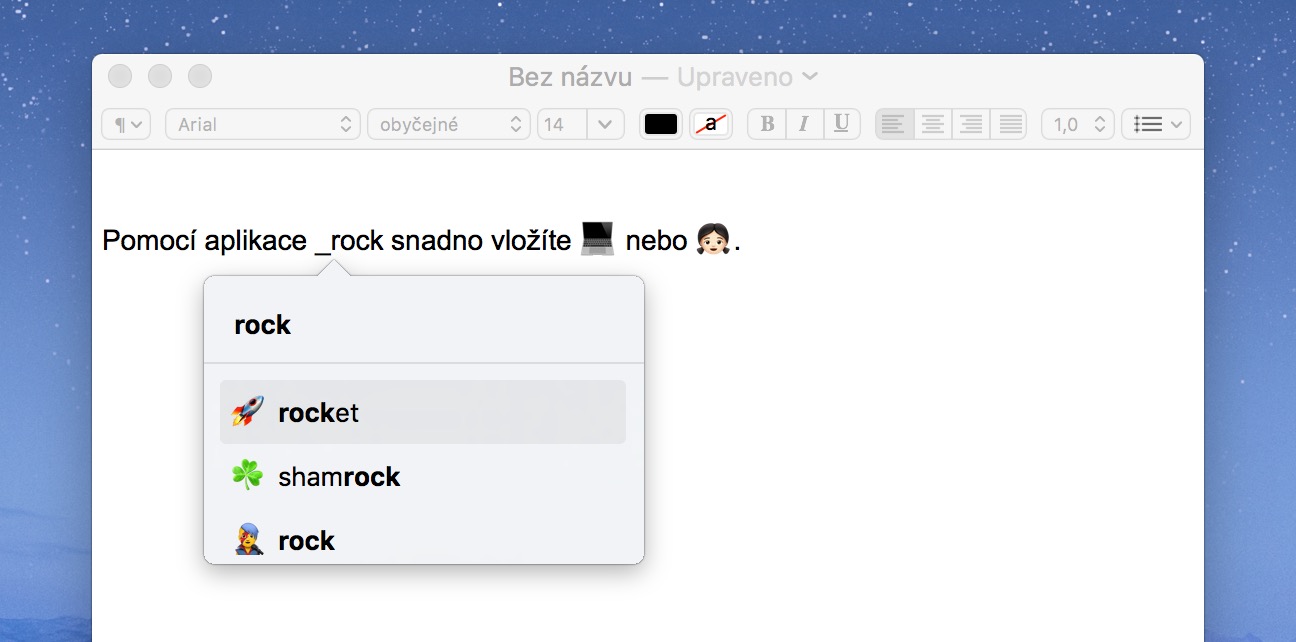1296x642 pixels.
Task: Open the obyčejné typeface style dropdown
Action: click(x=448, y=124)
